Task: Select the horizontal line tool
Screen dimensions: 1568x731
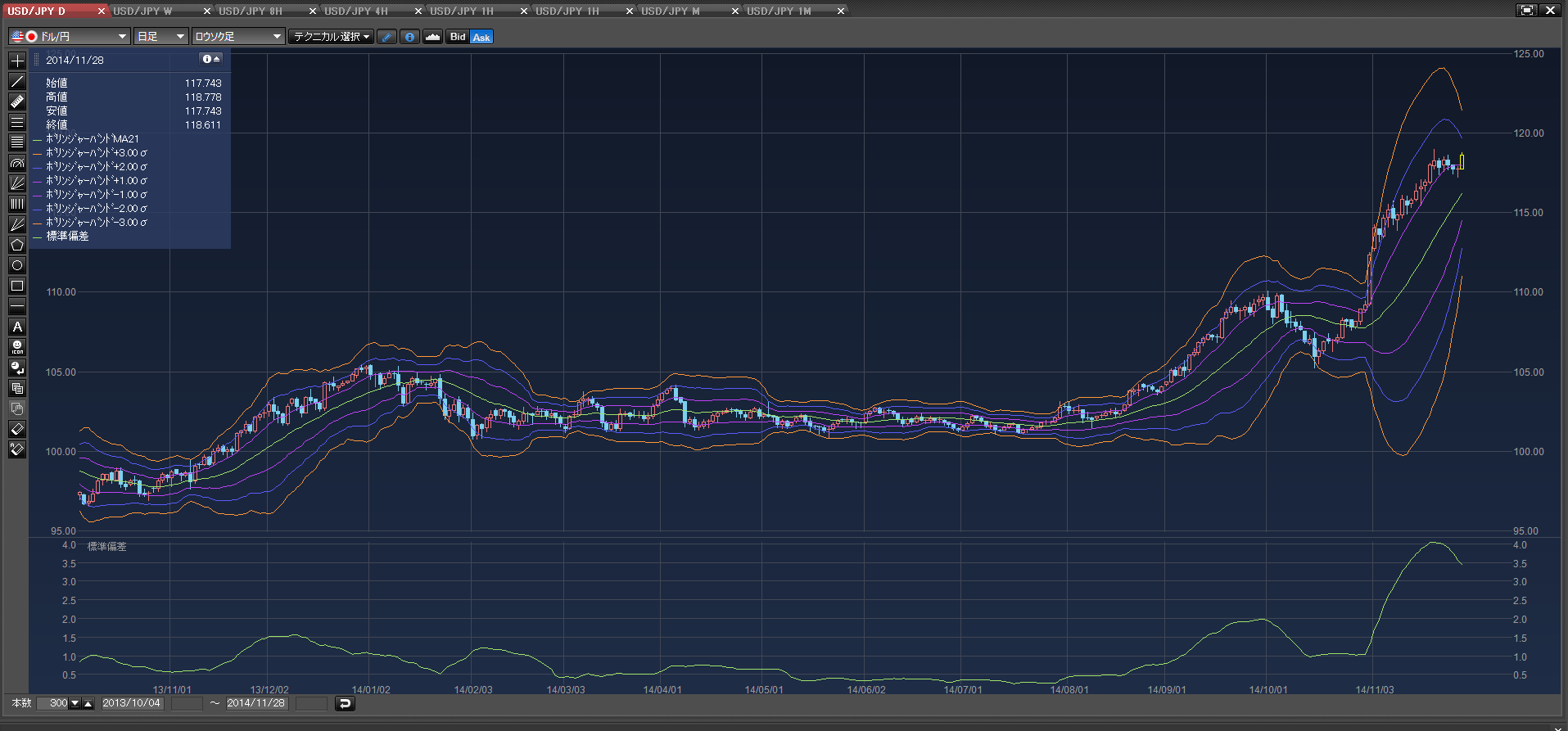Action: click(x=17, y=306)
